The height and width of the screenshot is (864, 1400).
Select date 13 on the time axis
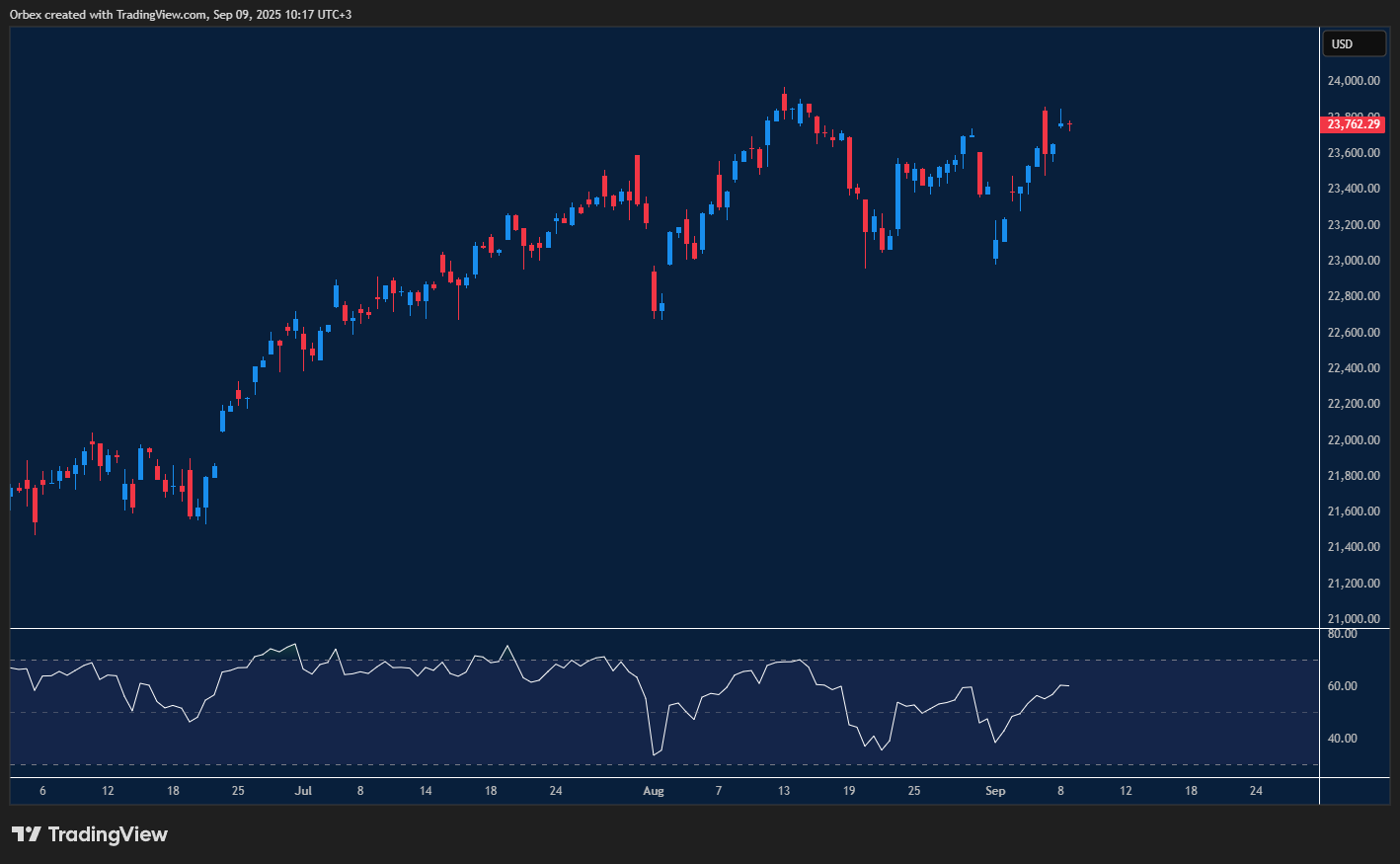click(784, 791)
